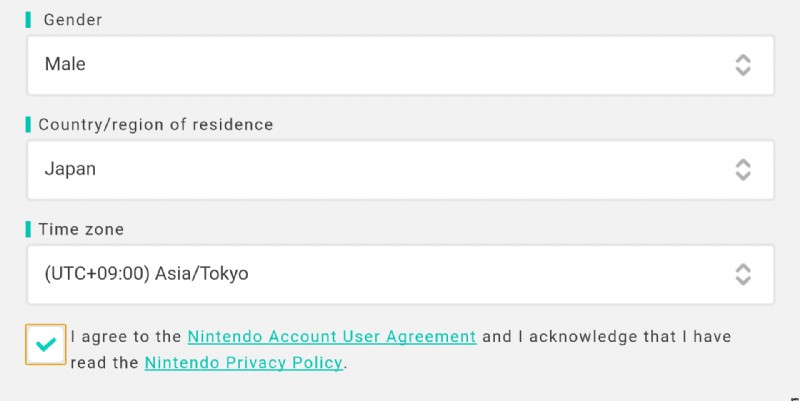Click the Time zone field label
This screenshot has height=401, width=800.
(81, 229)
